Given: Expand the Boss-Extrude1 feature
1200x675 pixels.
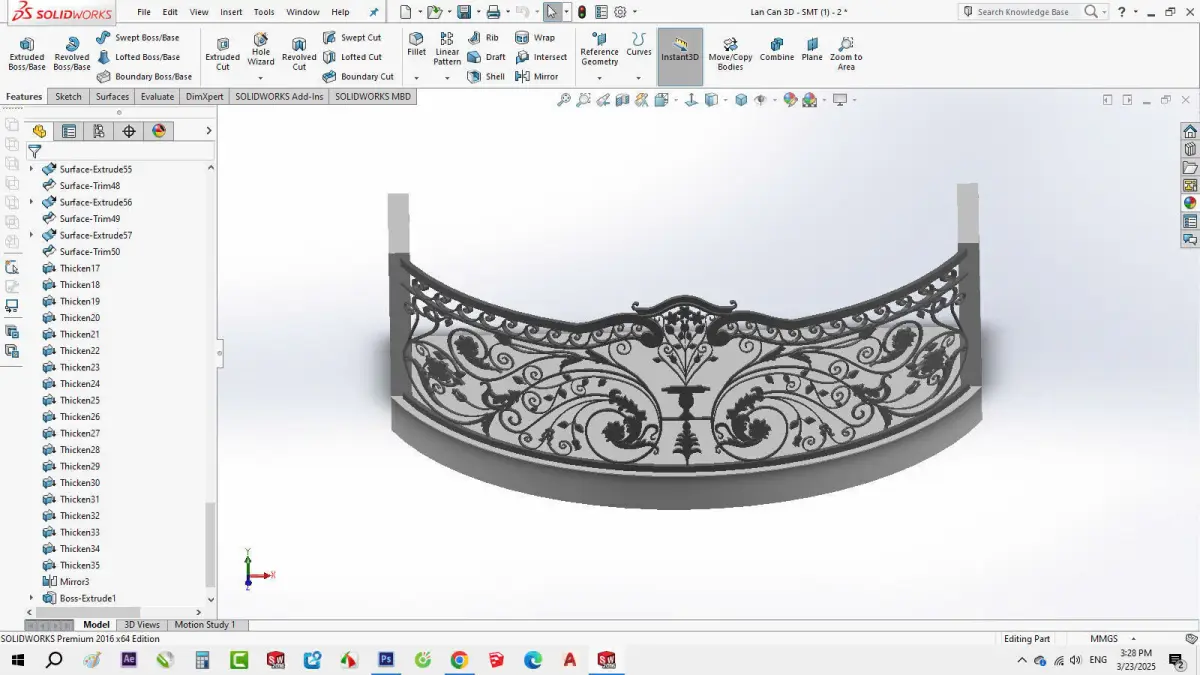Looking at the screenshot, I should 31,598.
